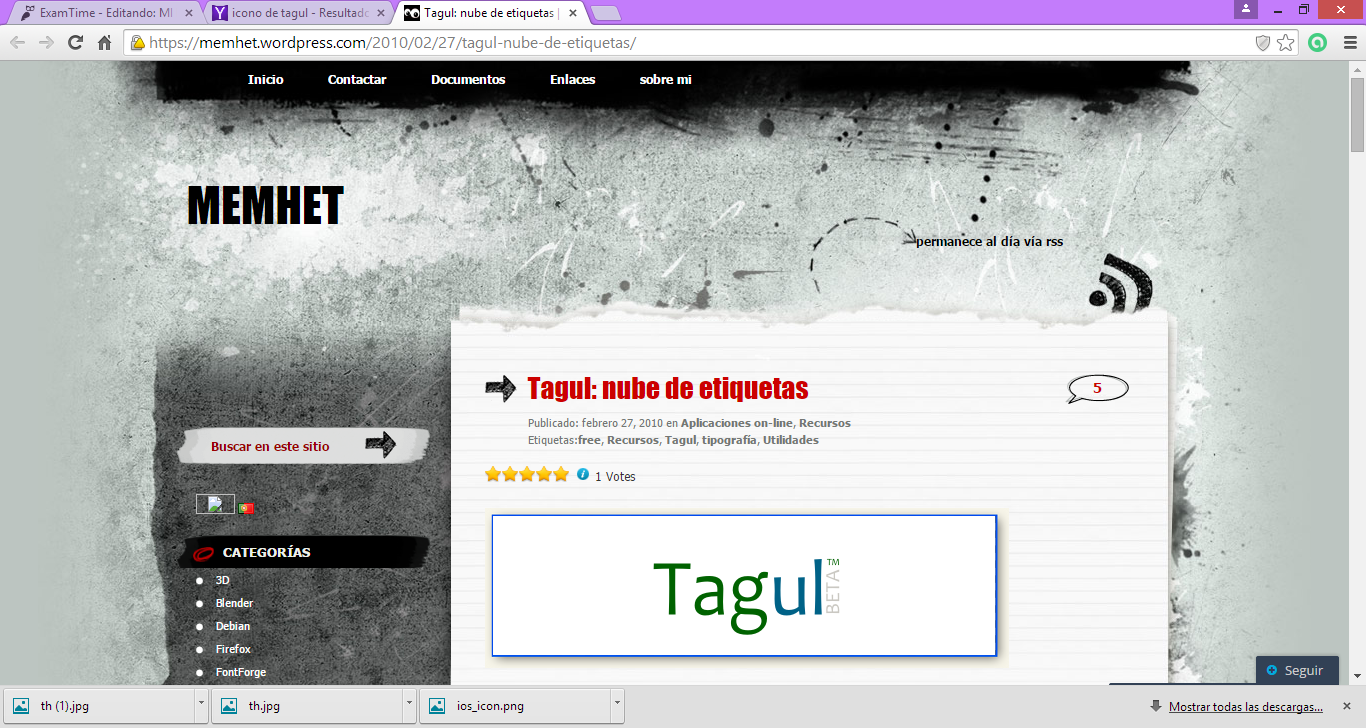Click Mostrar todas las descargas link

[x=1246, y=706]
